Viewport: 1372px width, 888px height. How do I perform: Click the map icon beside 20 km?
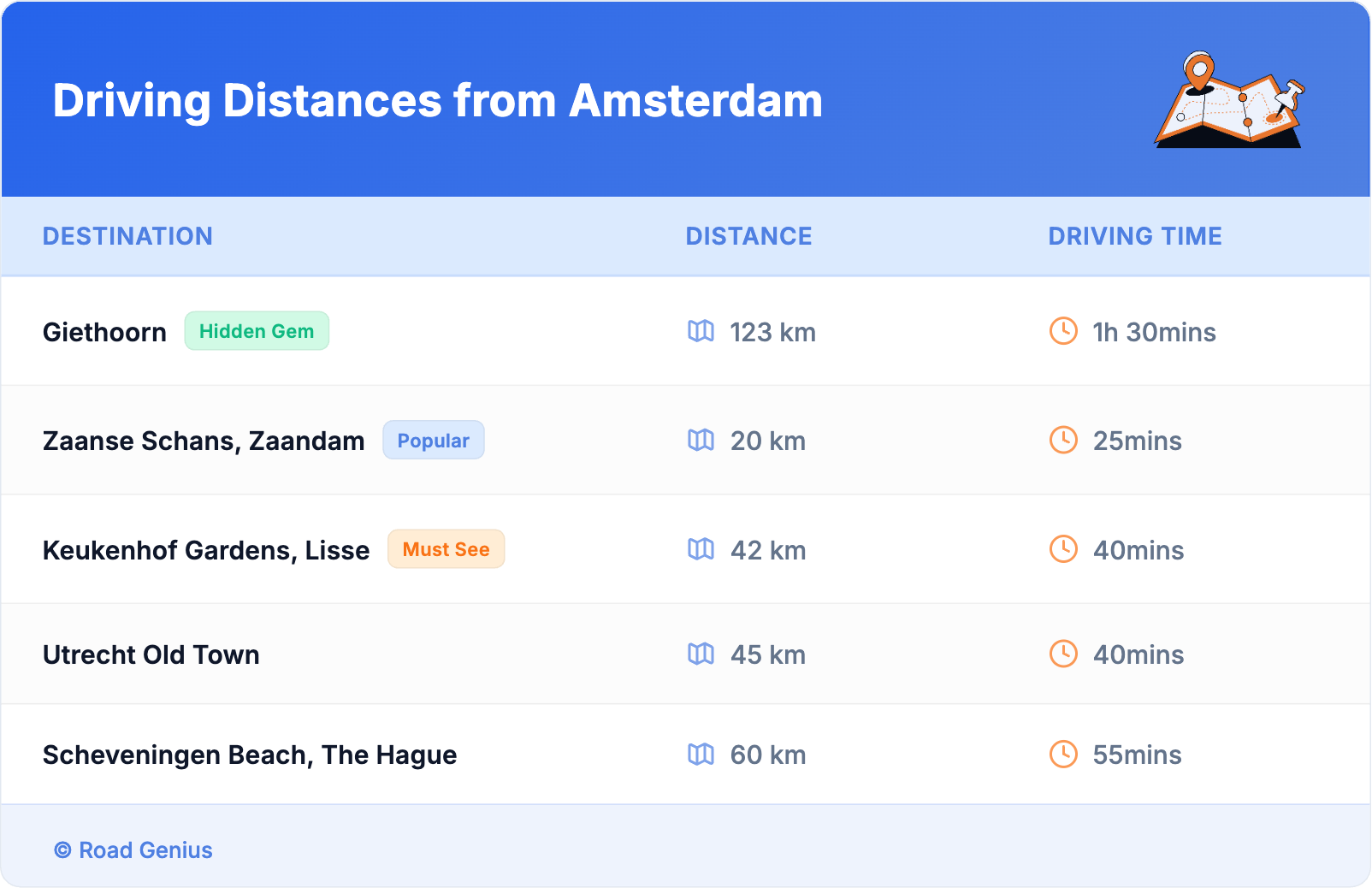[701, 440]
